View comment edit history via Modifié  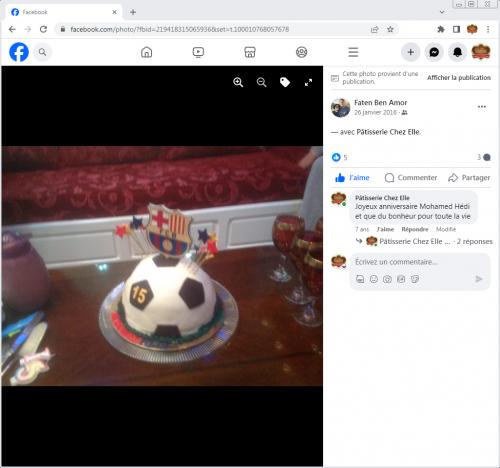[x=446, y=229]
